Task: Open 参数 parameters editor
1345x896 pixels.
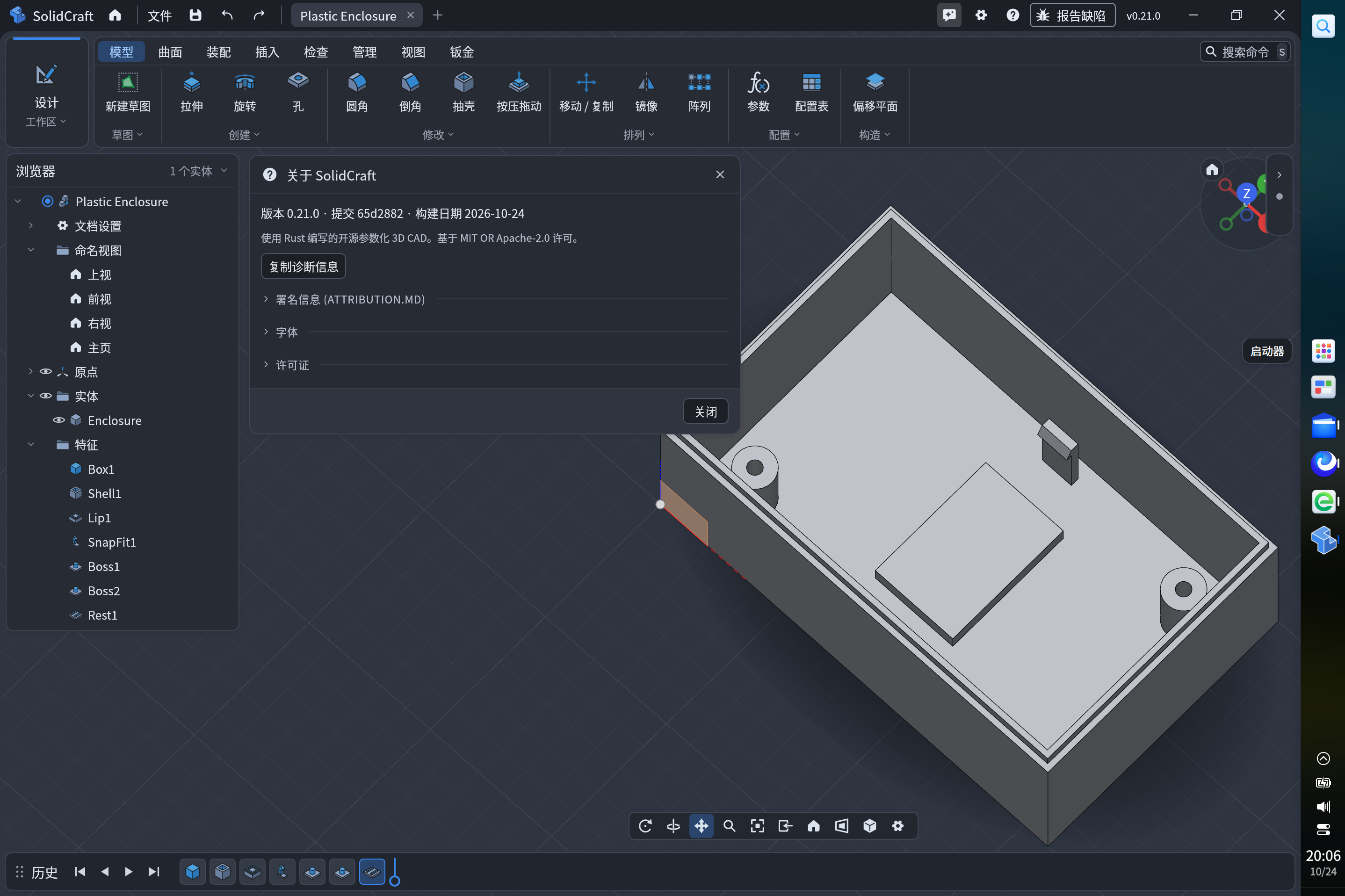Action: 759,93
